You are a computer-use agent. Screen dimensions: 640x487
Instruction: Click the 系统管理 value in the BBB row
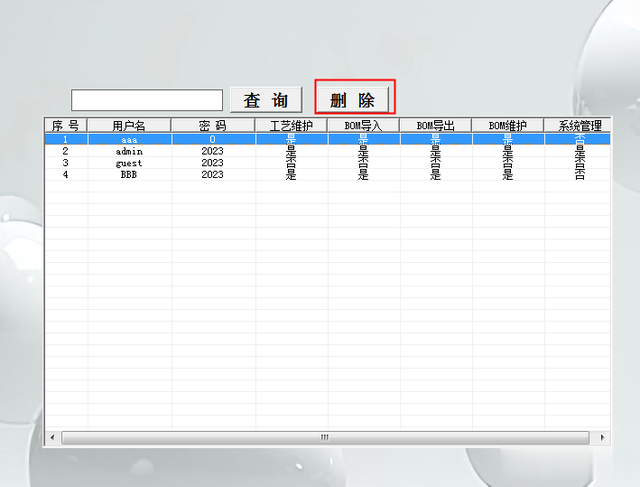click(x=579, y=175)
